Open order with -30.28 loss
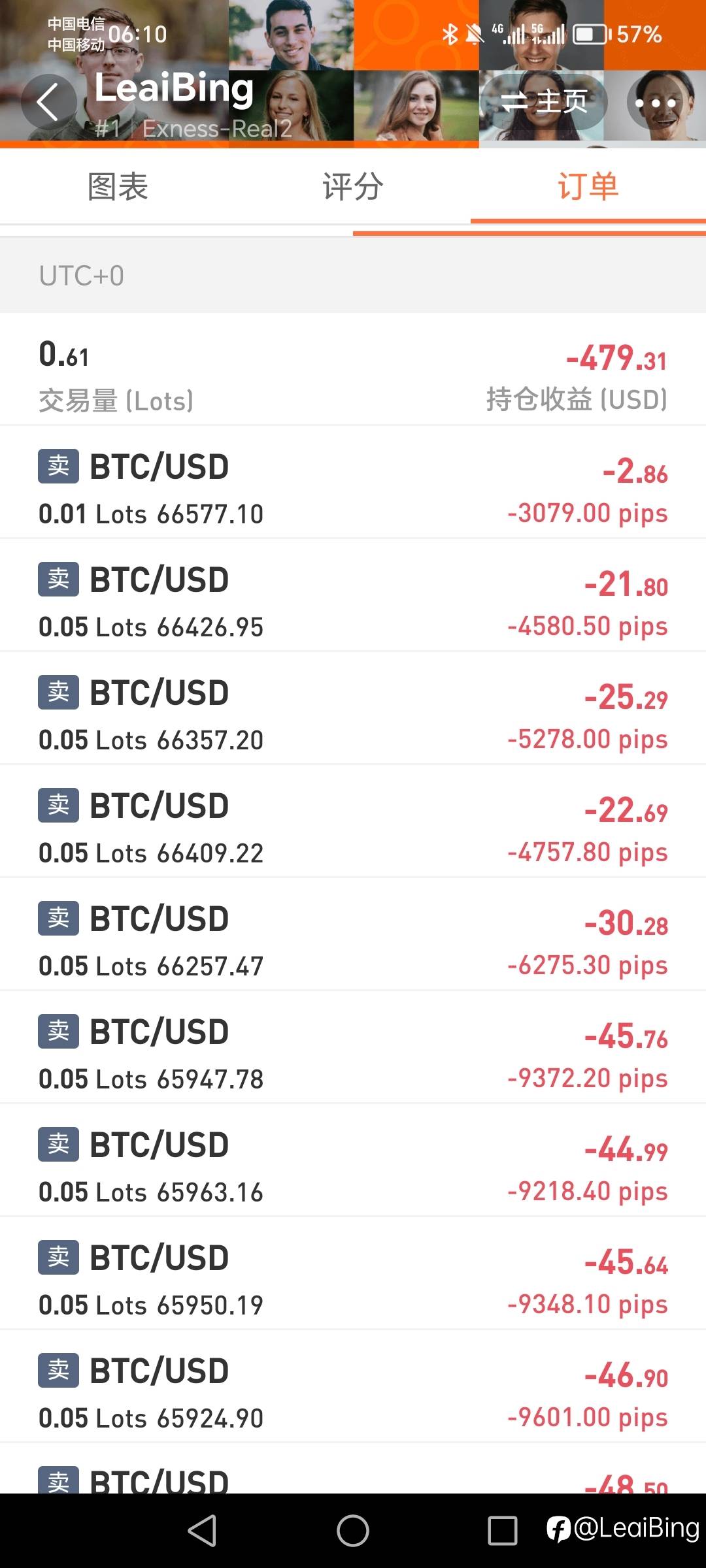Screen dimensions: 706x1568 click(353, 935)
